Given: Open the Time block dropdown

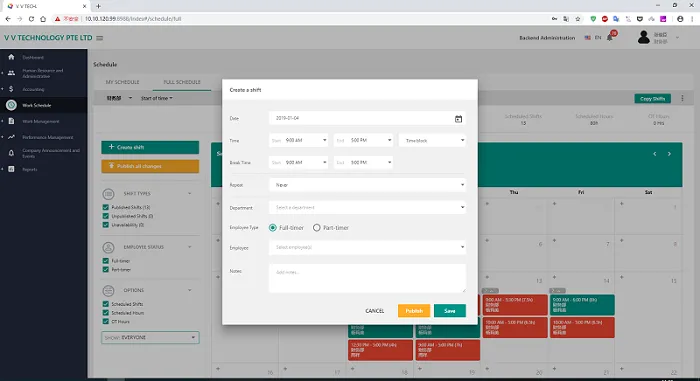Looking at the screenshot, I should [432, 141].
